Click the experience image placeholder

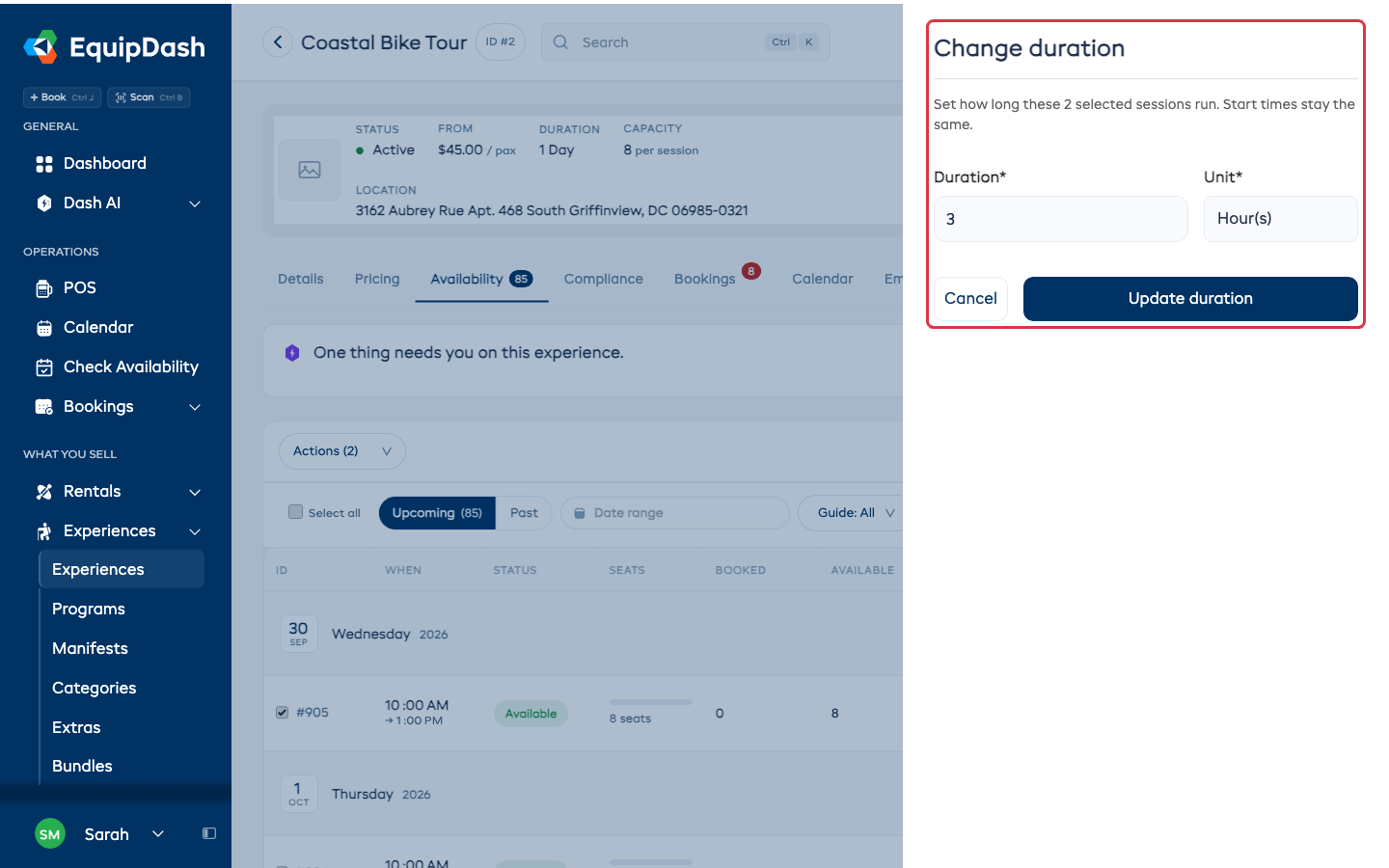[310, 170]
